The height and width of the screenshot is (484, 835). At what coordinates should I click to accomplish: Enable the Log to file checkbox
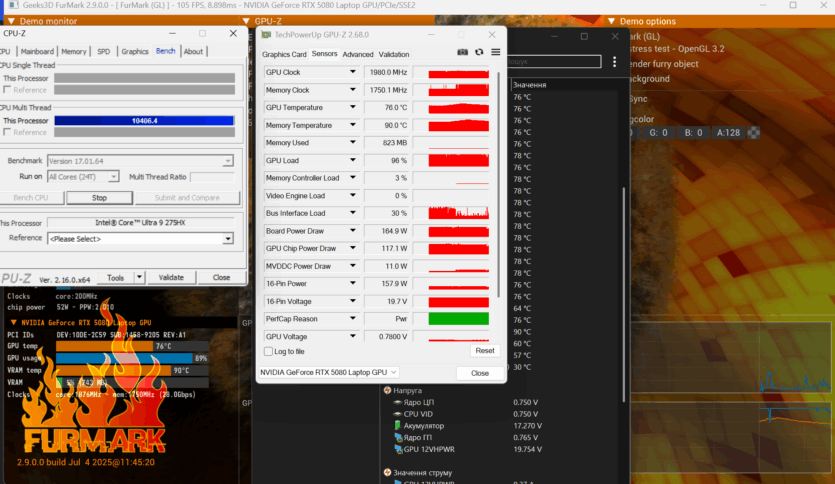[268, 351]
